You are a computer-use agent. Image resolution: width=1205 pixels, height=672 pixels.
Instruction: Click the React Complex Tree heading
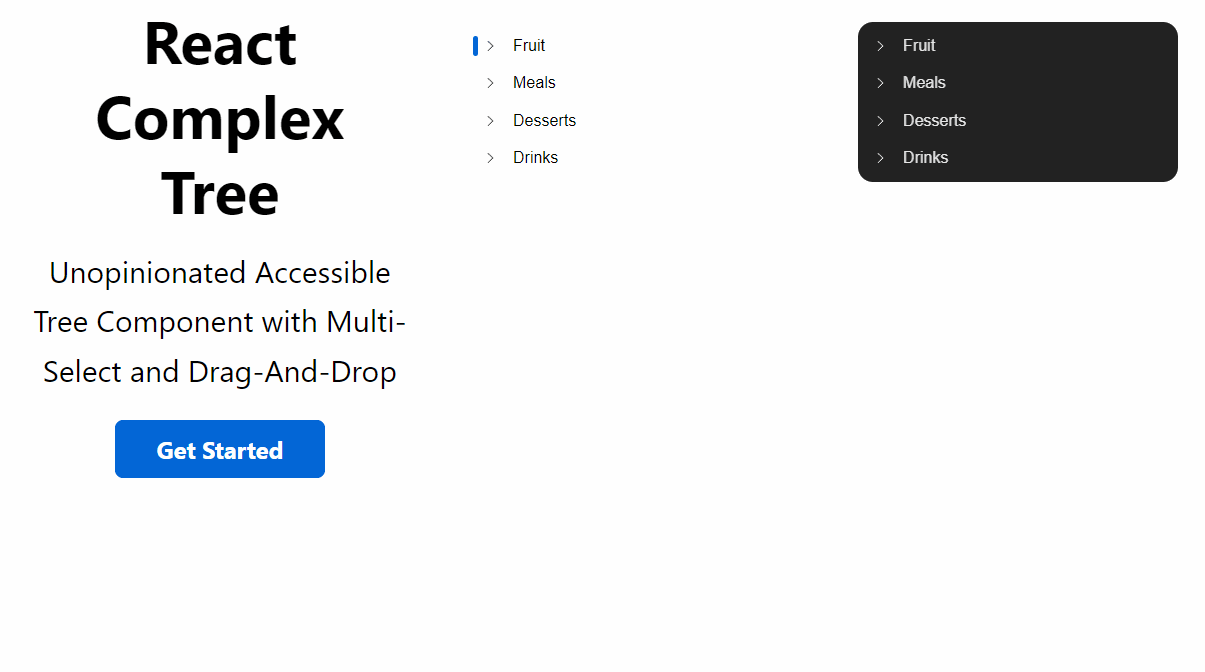220,118
